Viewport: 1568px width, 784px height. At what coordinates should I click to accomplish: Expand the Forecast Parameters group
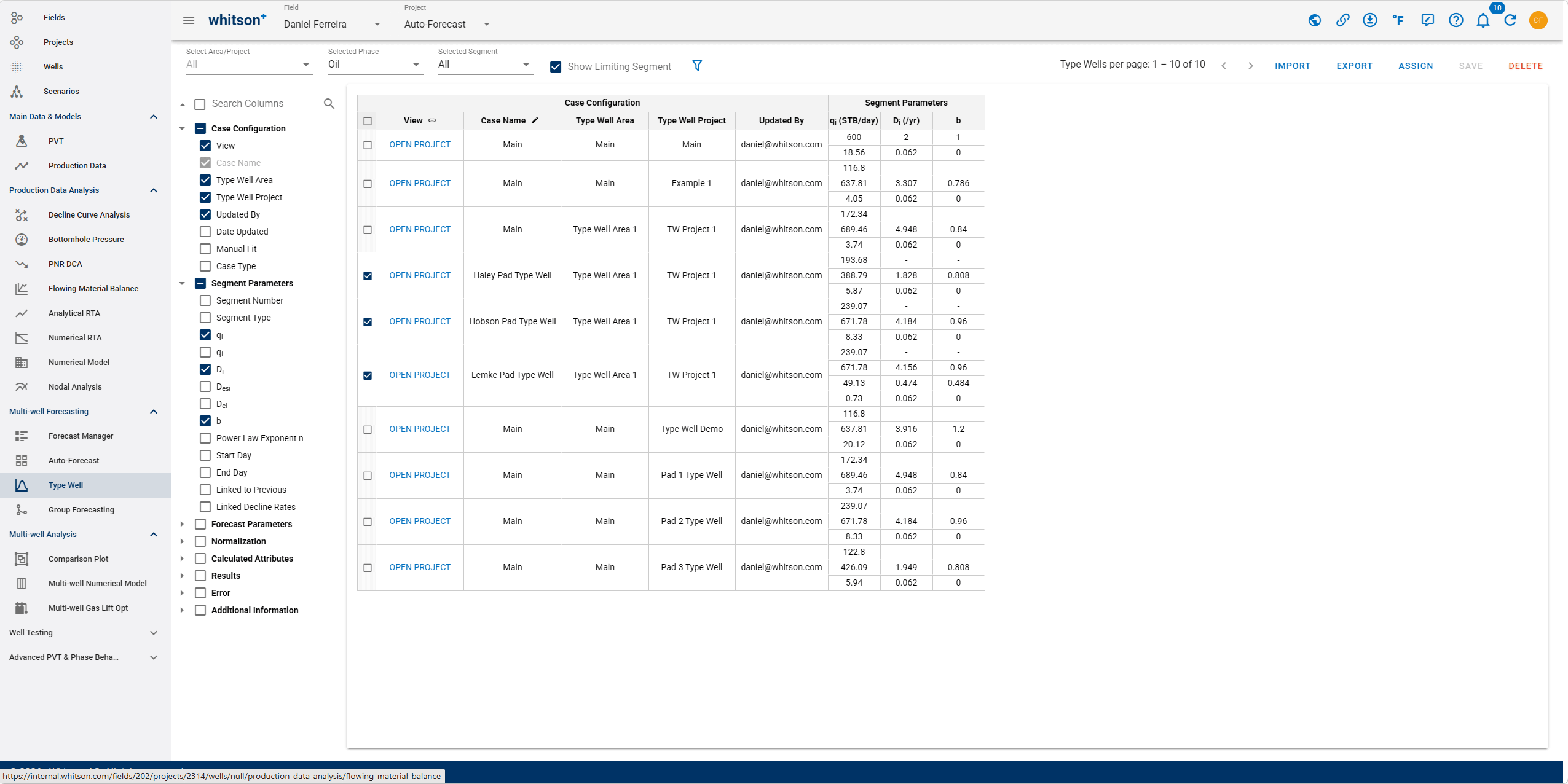point(182,524)
